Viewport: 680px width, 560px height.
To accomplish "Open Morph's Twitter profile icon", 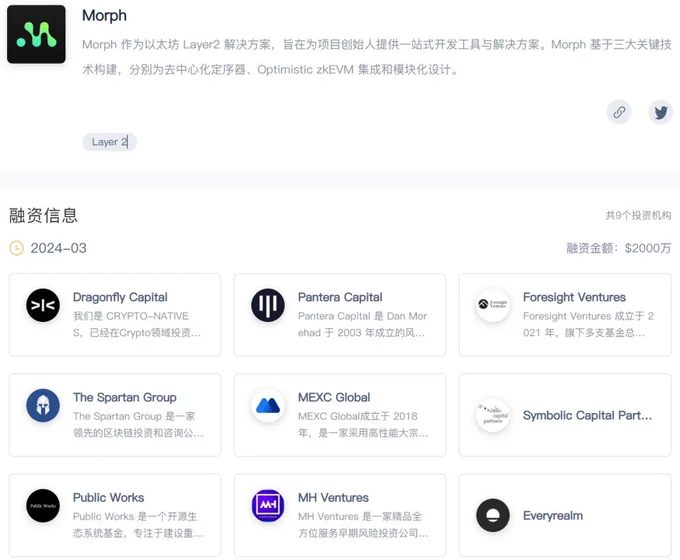I will click(x=660, y=112).
